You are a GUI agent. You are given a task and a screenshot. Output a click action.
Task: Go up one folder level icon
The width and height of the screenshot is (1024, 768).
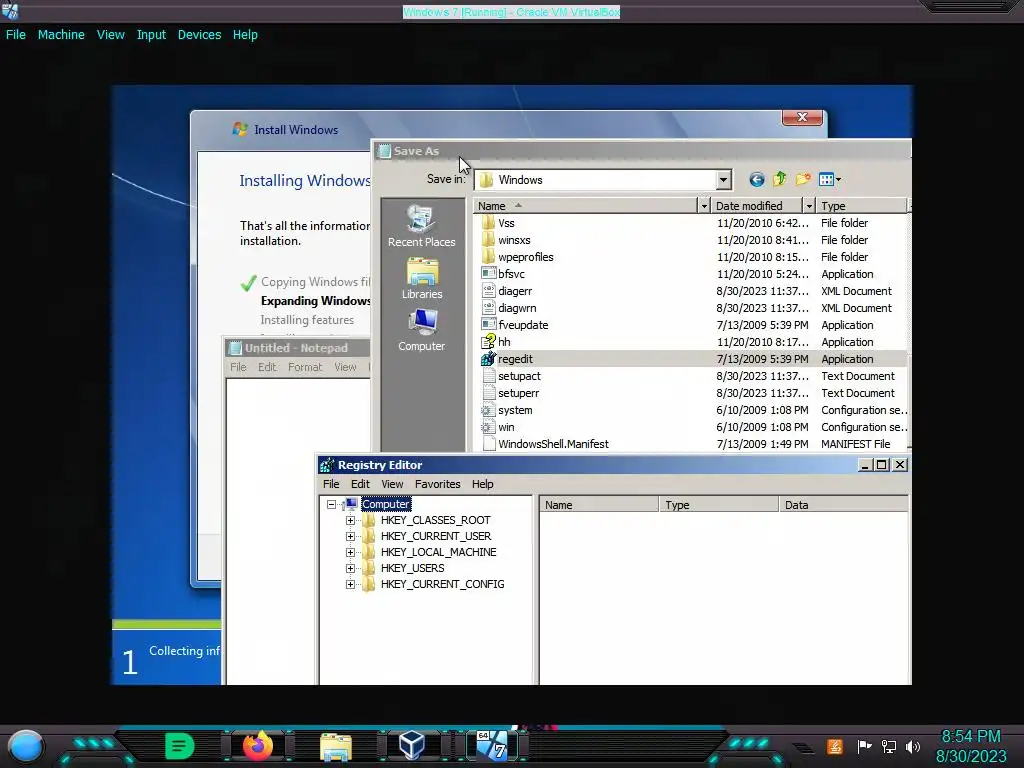[x=780, y=179]
